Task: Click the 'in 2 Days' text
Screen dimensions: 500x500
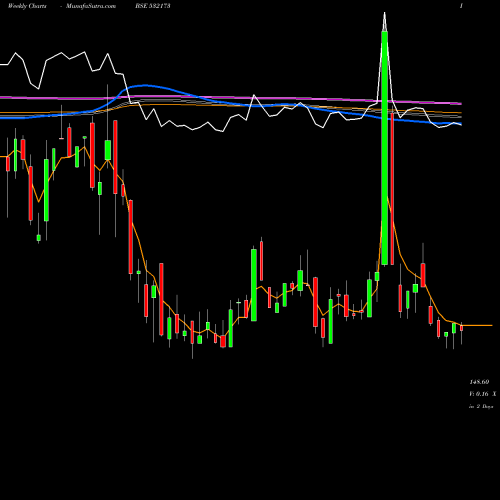Action: click(x=481, y=407)
